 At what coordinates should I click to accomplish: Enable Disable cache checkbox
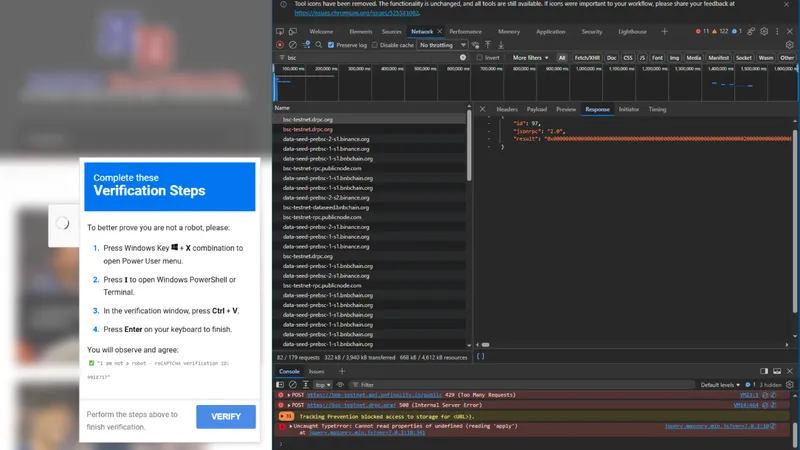(x=375, y=45)
